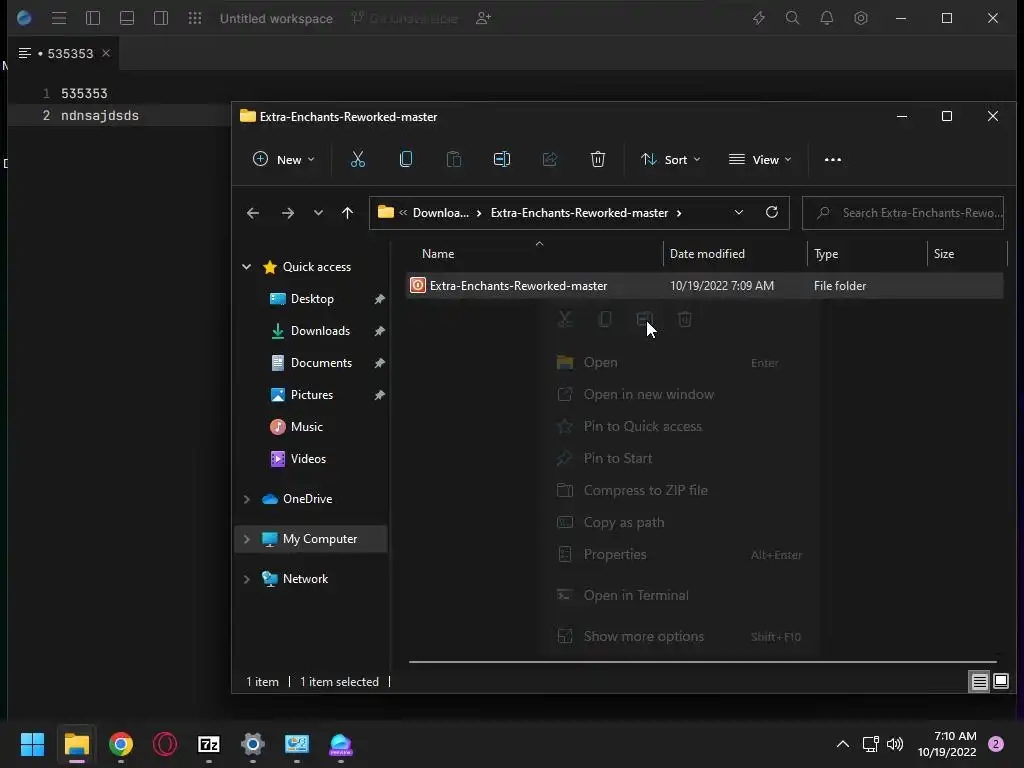
Task: Open the grid apps icon in editor title bar
Action: point(195,18)
